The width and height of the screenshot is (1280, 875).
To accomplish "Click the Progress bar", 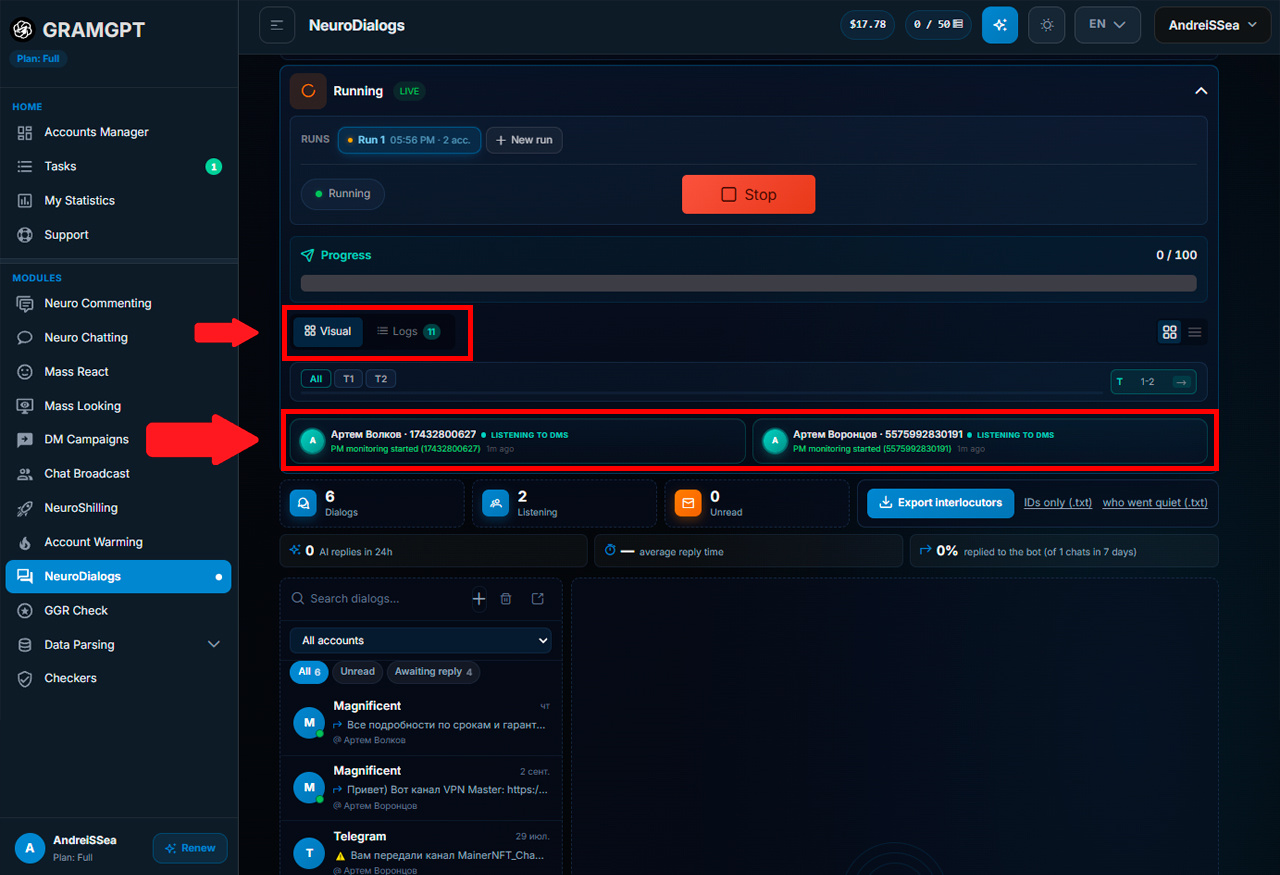I will (x=748, y=283).
